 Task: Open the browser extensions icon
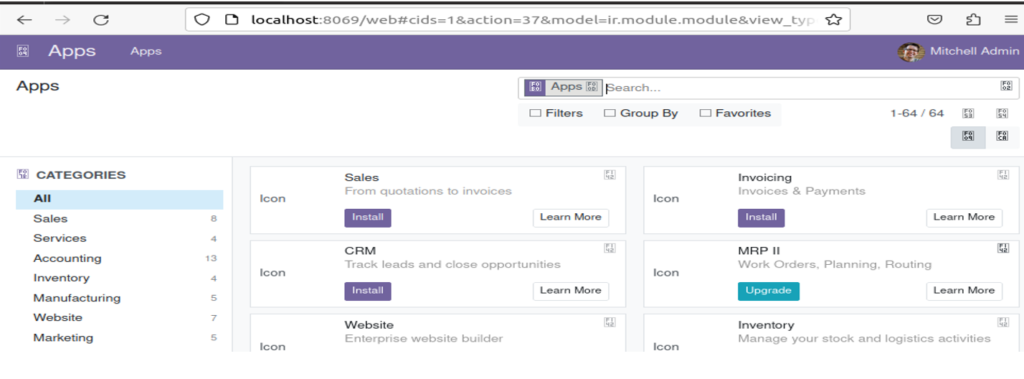pos(973,20)
